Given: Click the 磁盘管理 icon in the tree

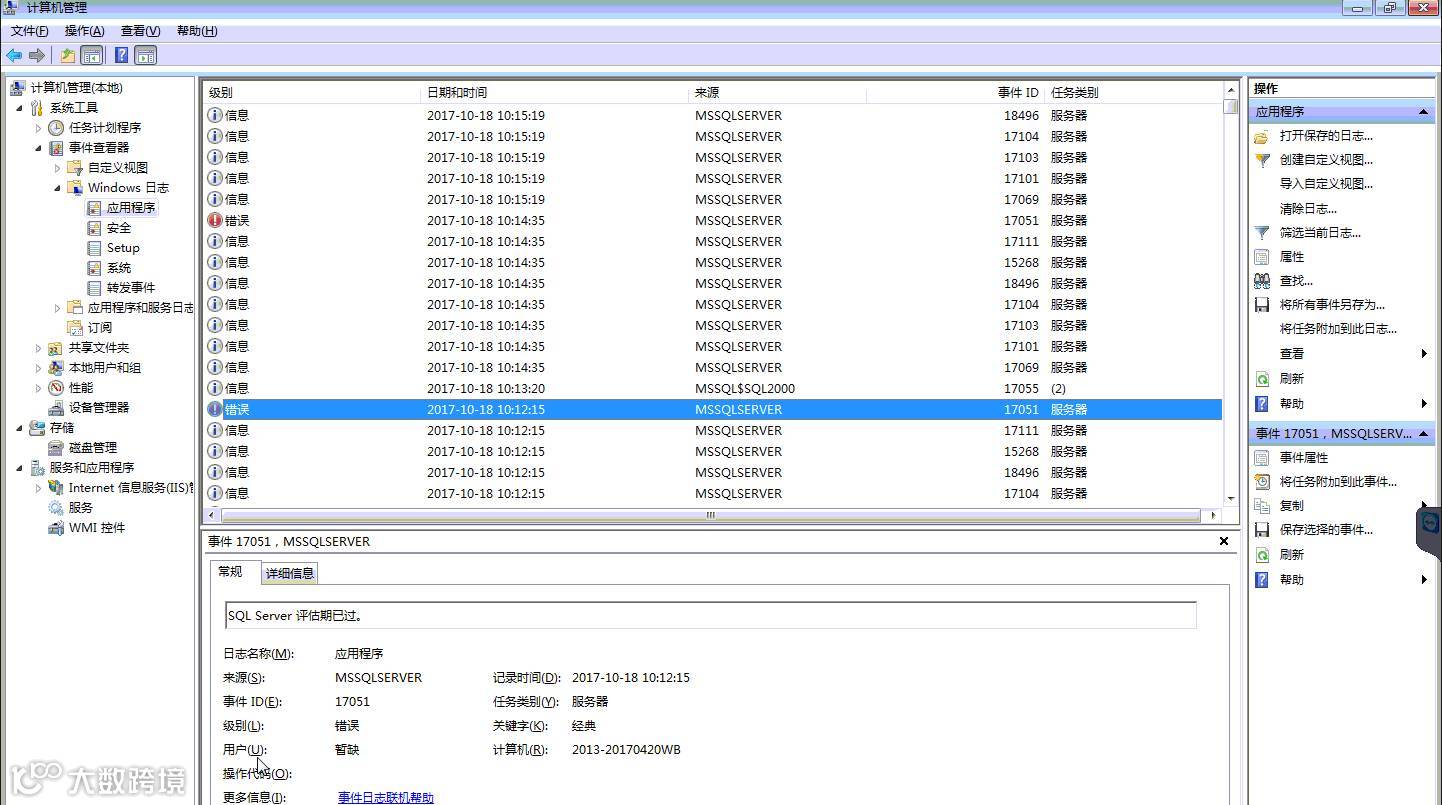Looking at the screenshot, I should (57, 448).
